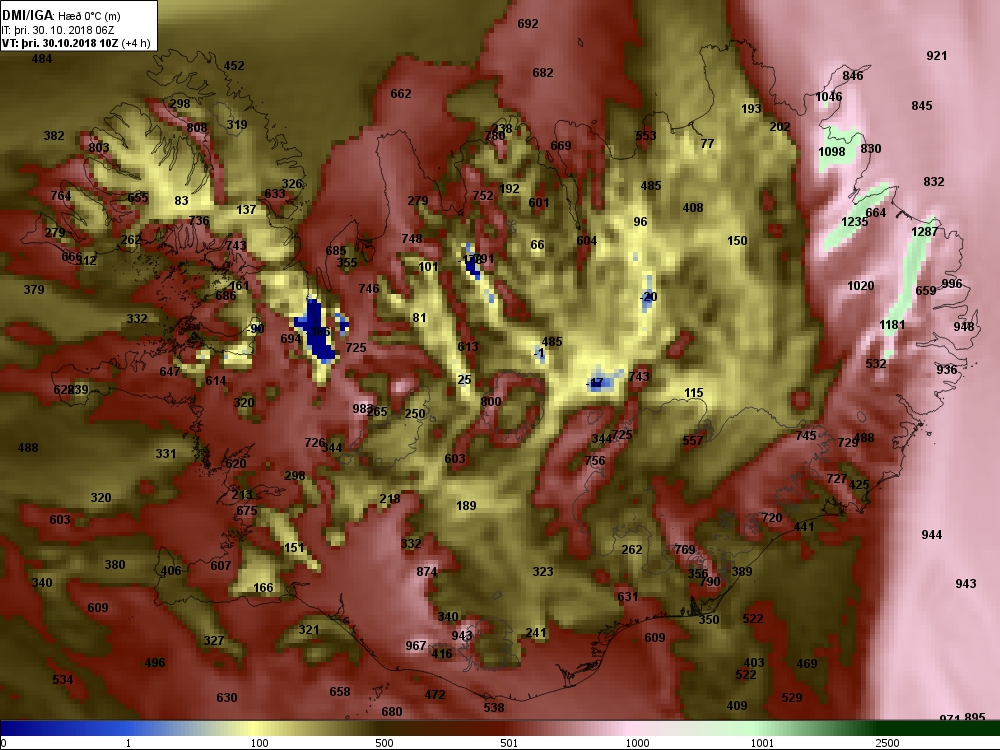Click the '-20' negative height value
Image resolution: width=1000 pixels, height=750 pixels.
coord(648,297)
